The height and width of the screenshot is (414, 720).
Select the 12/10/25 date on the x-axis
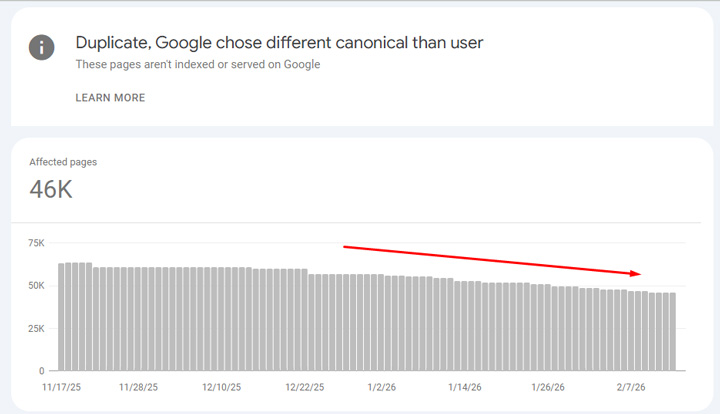222,386
